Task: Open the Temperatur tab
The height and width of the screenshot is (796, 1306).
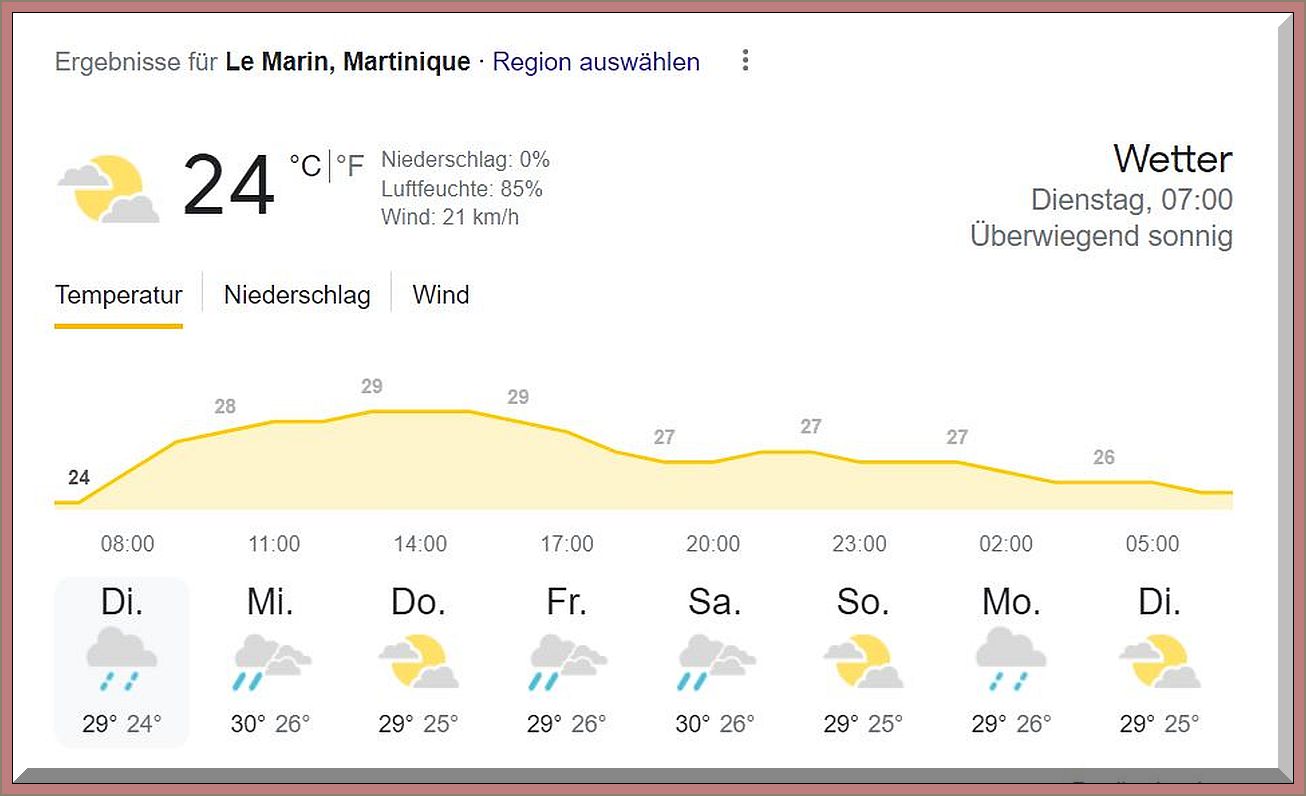Action: [119, 295]
